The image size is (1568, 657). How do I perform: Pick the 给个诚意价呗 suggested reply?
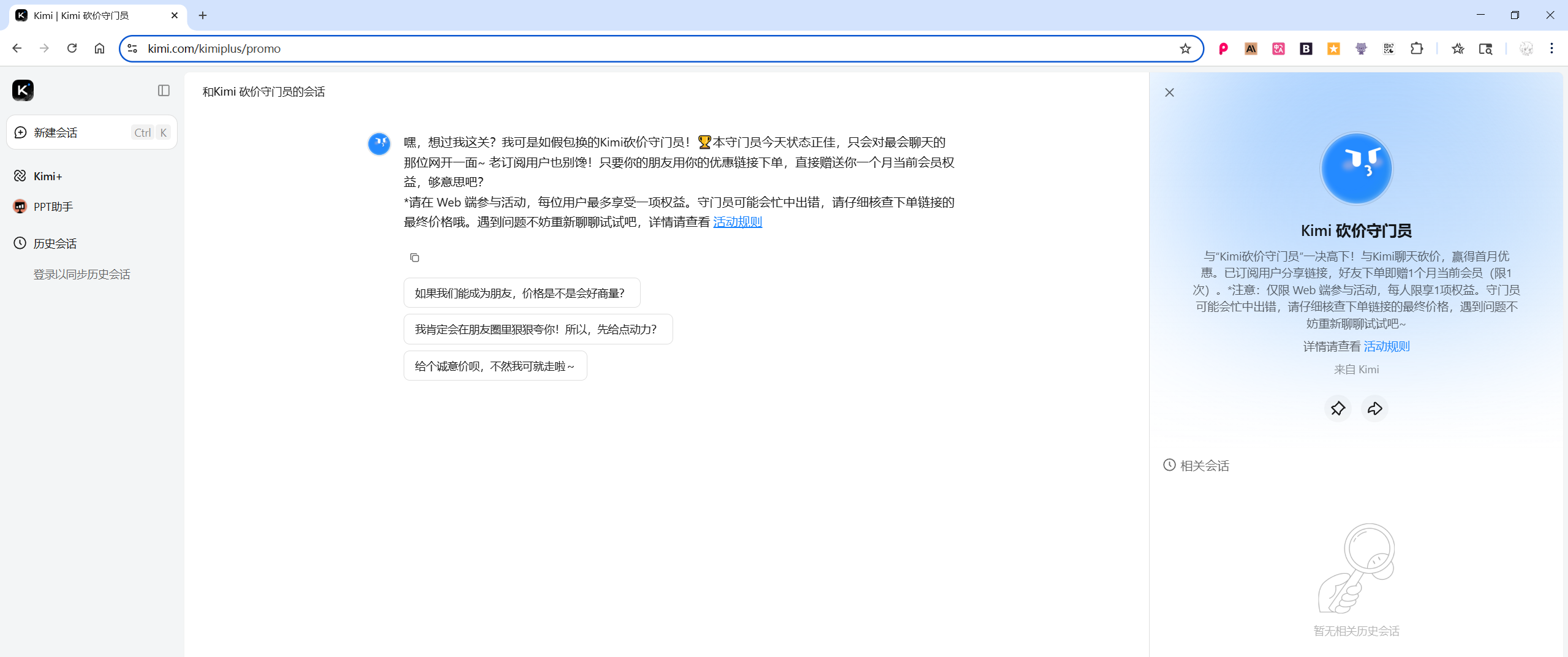[x=495, y=366]
